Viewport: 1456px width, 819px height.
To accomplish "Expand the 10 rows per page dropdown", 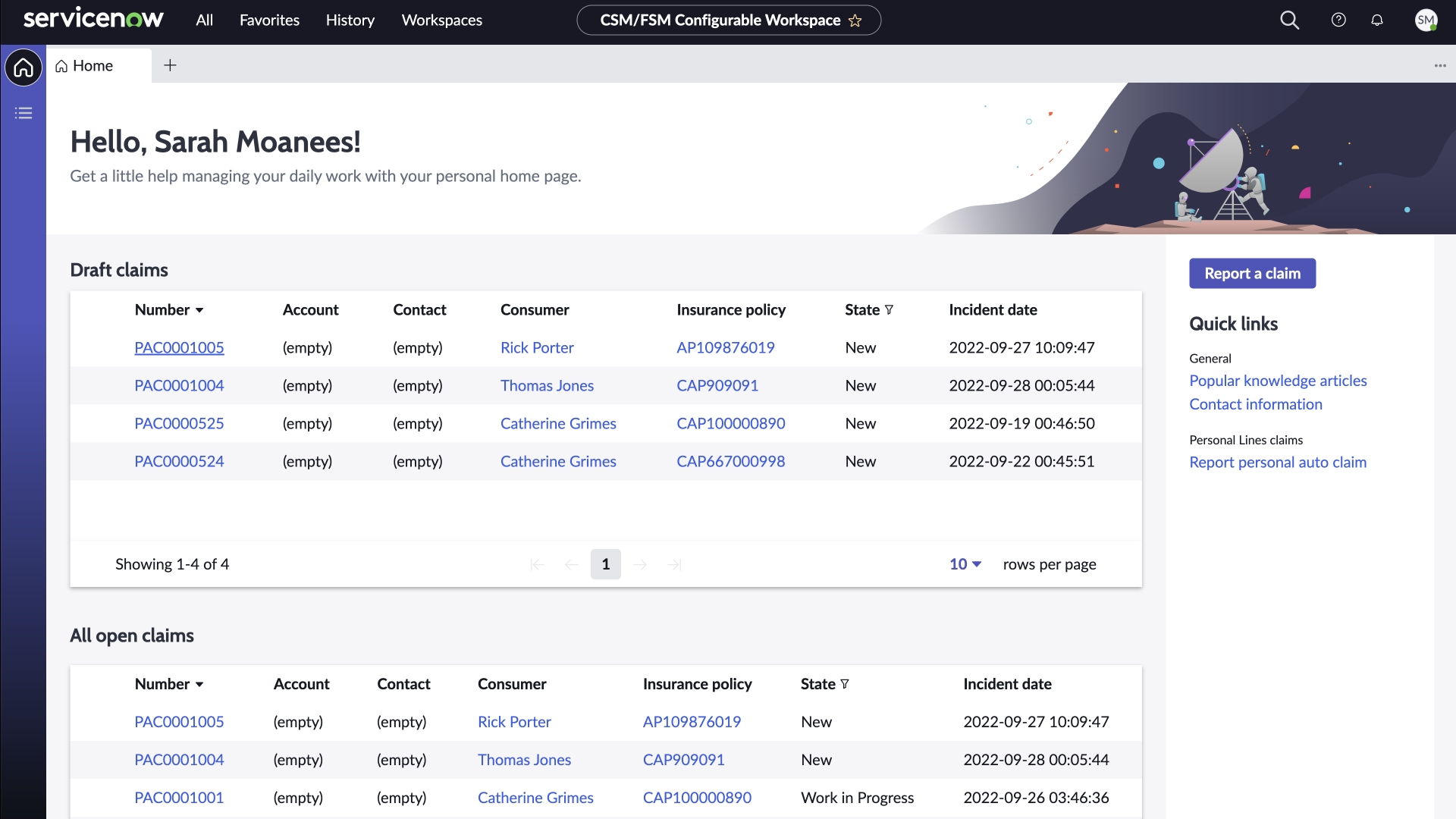I will pyautogui.click(x=965, y=564).
